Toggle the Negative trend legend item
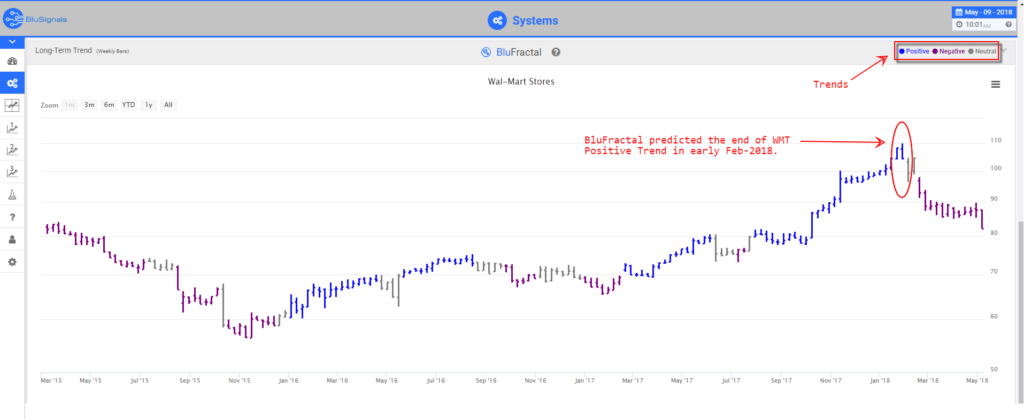 click(x=950, y=51)
